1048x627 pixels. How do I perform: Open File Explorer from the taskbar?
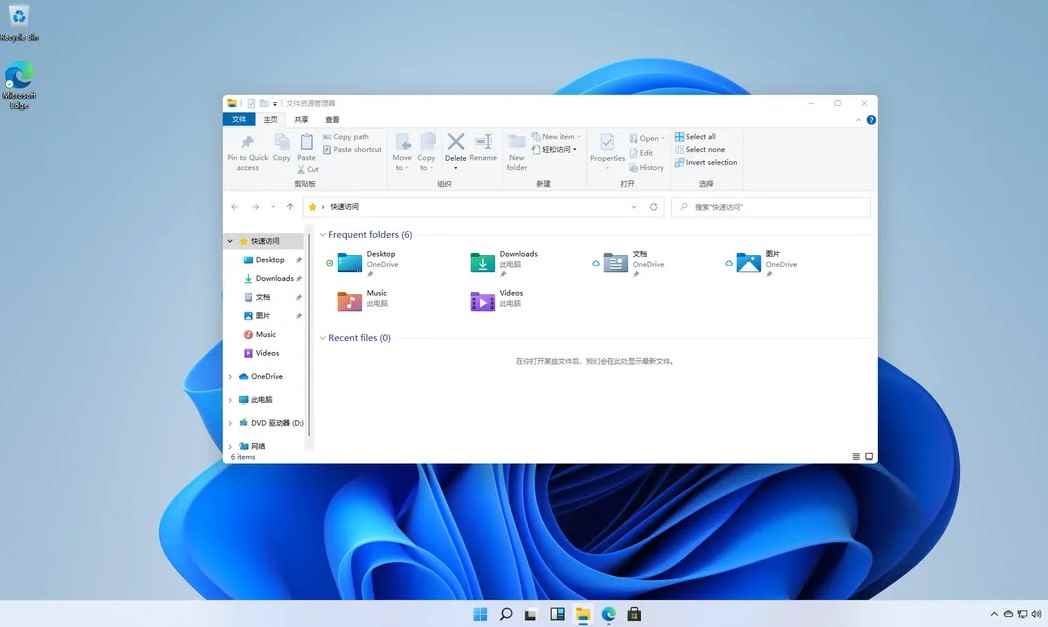pyautogui.click(x=583, y=614)
